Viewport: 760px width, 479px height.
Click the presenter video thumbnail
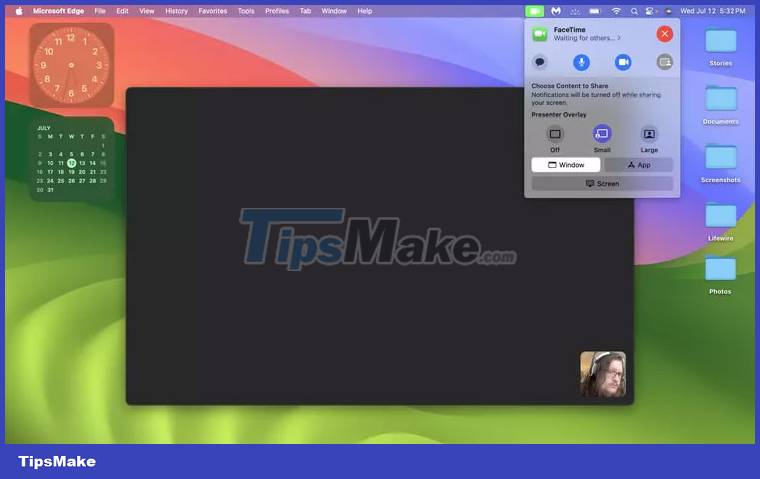[x=603, y=374]
